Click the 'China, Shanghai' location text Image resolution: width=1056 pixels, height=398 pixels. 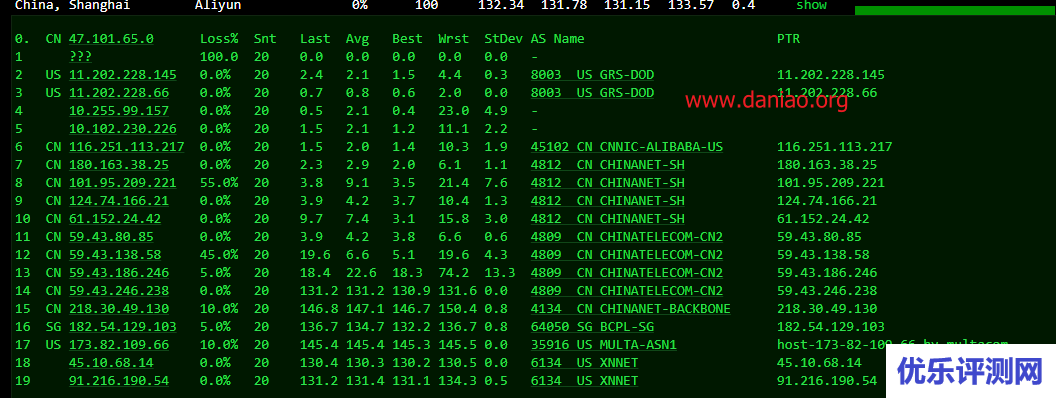pos(72,5)
